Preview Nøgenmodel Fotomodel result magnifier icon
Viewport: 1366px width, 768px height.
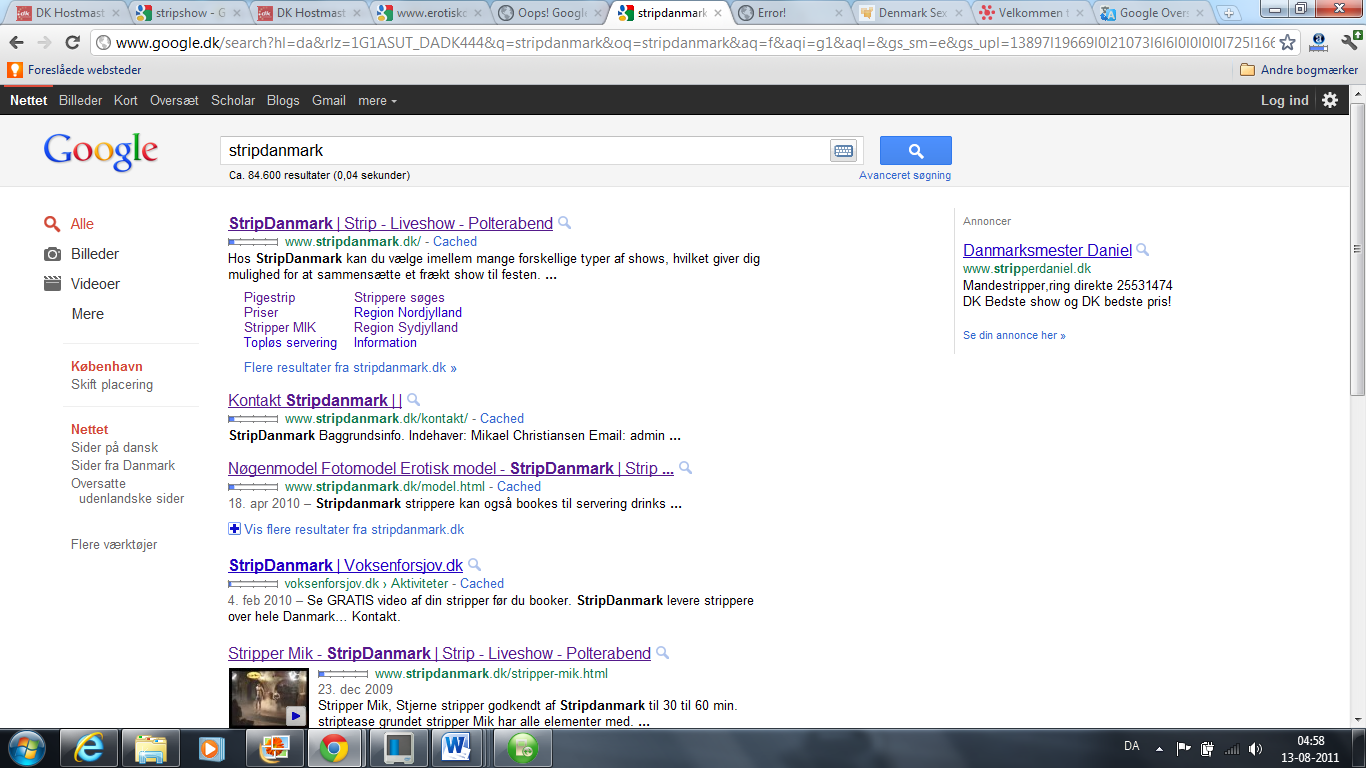[685, 468]
